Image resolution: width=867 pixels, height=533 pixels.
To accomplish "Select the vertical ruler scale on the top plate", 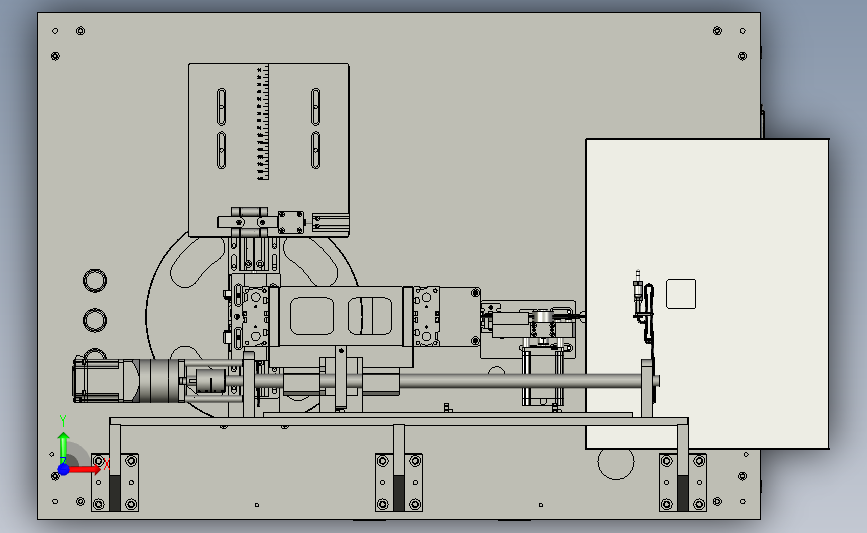I will click(x=263, y=122).
